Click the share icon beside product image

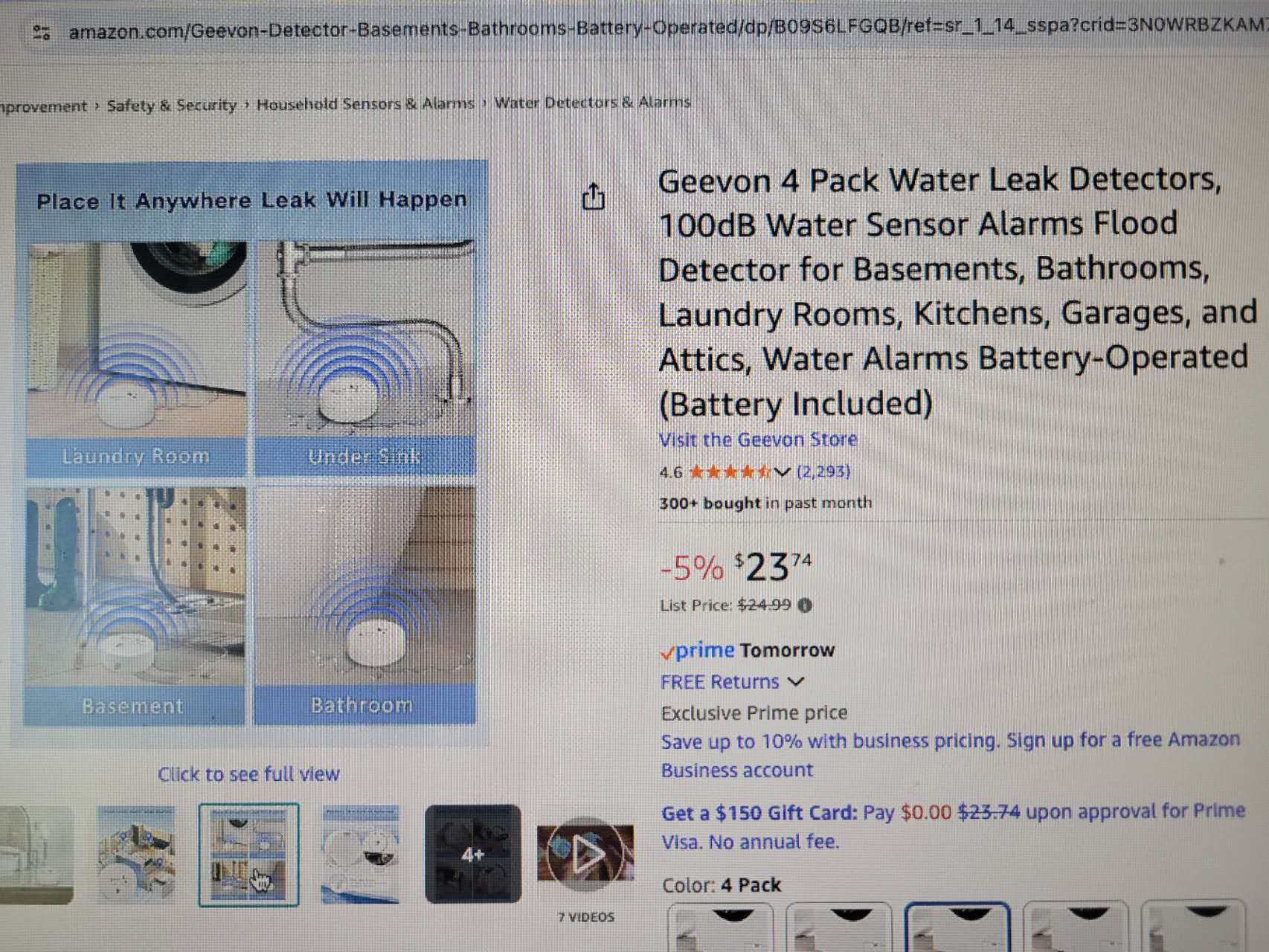[593, 196]
